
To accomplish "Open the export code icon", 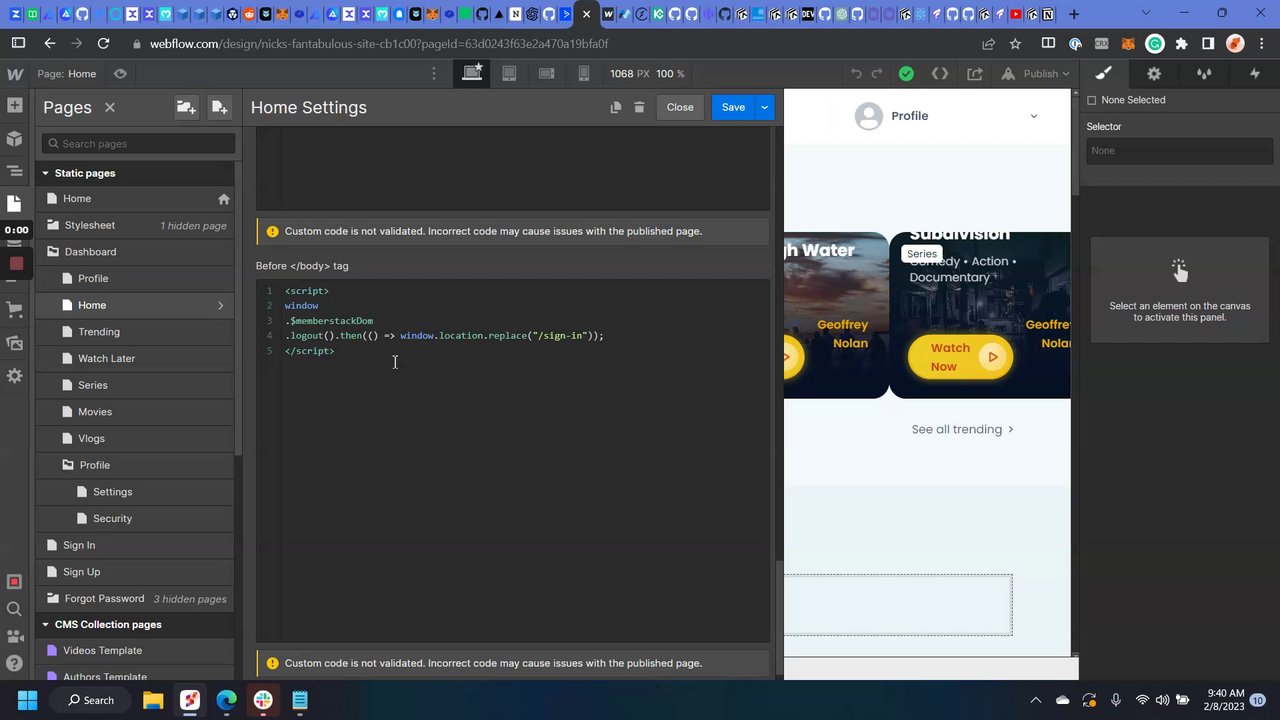I will [940, 74].
